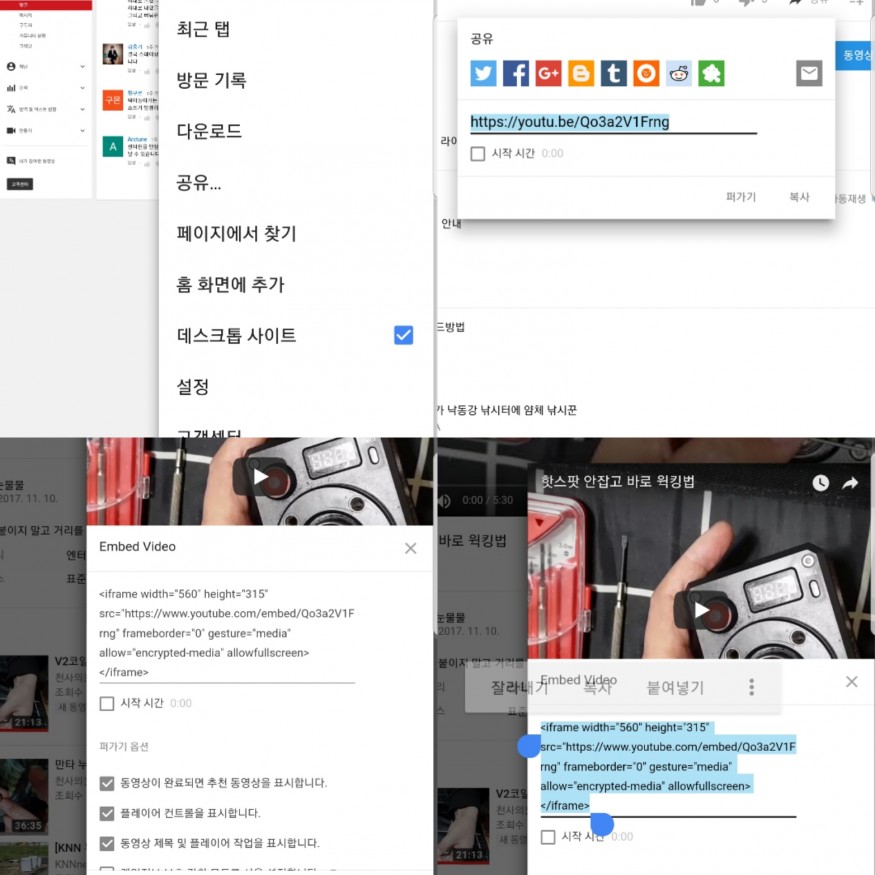Expand the sidebar section with the bar chart icon
875x875 pixels.
83,88
